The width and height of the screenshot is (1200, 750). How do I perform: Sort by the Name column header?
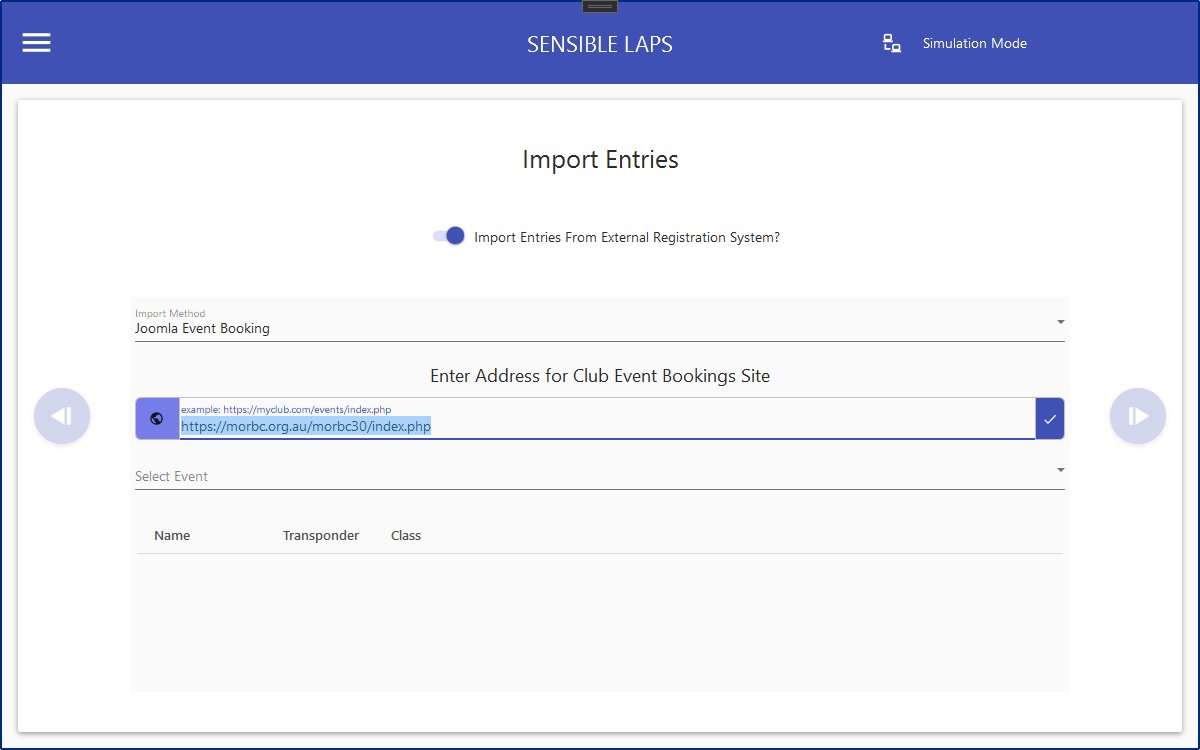point(172,535)
